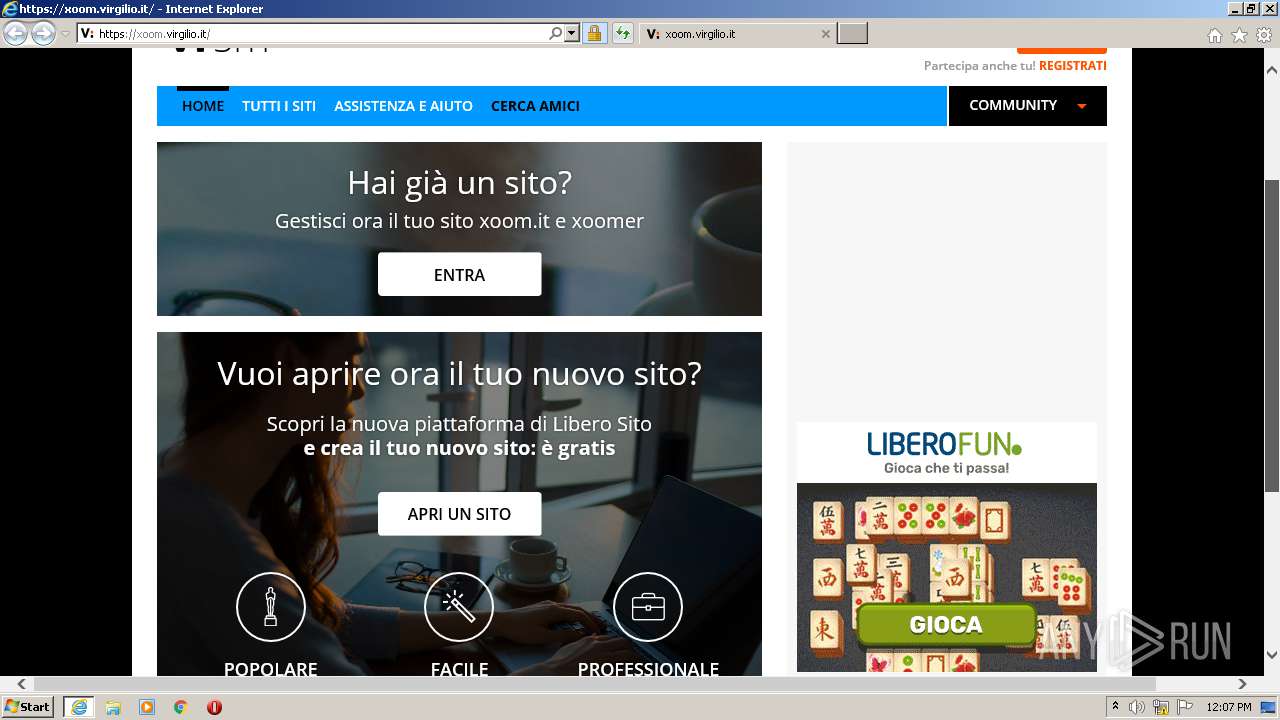Click the APRI UN SITO button
This screenshot has height=720, width=1280.
click(459, 513)
